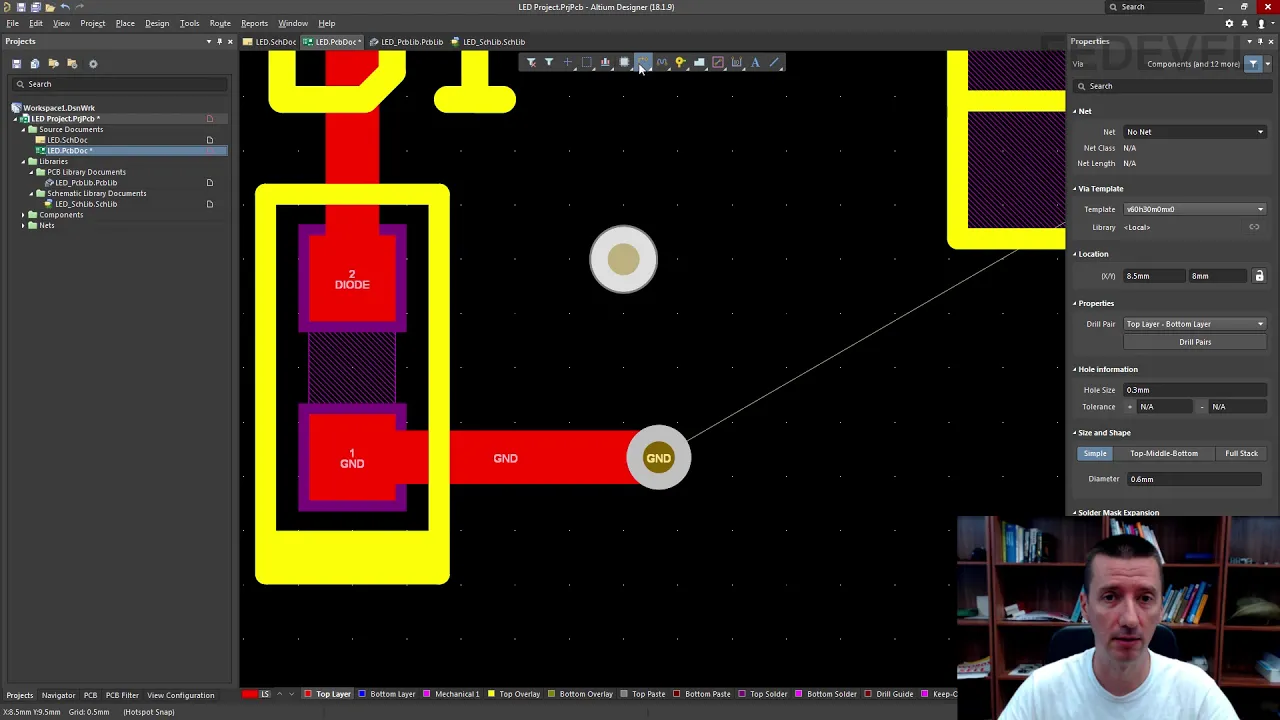This screenshot has height=720, width=1280.
Task: Switch to LED_PcbLib.PcbLib document tab
Action: click(406, 42)
